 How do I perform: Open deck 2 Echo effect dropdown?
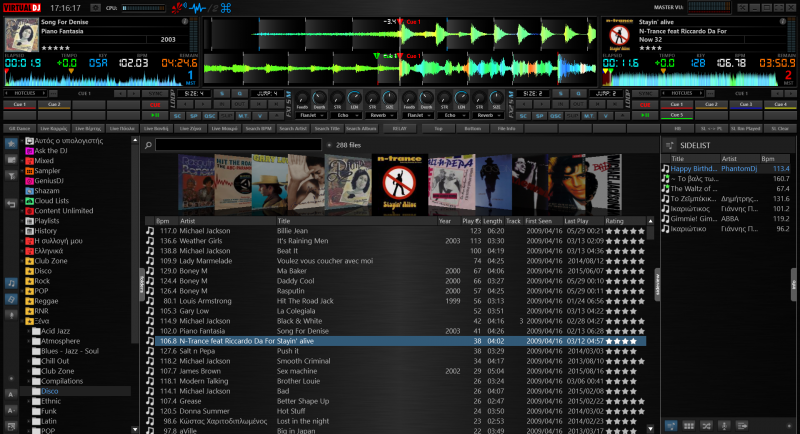[453, 116]
